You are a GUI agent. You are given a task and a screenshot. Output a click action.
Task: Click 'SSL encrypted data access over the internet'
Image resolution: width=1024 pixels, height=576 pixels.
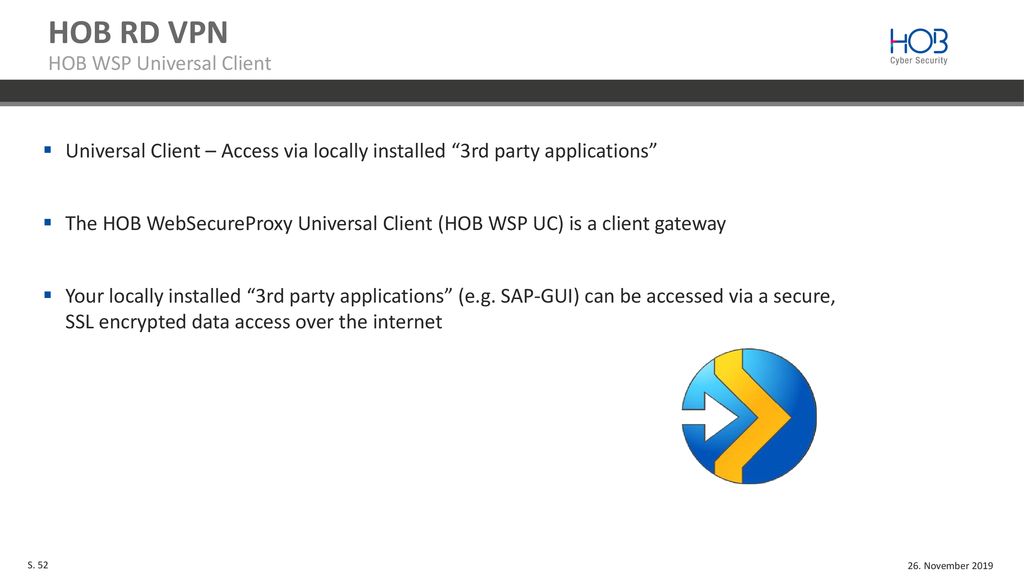click(x=253, y=321)
